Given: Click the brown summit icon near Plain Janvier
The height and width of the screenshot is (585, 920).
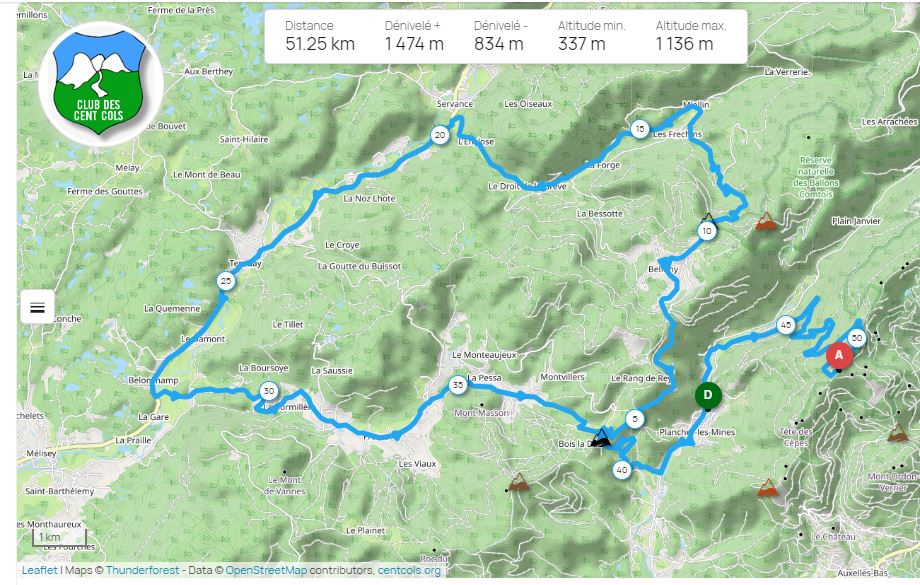Looking at the screenshot, I should pyautogui.click(x=766, y=221).
